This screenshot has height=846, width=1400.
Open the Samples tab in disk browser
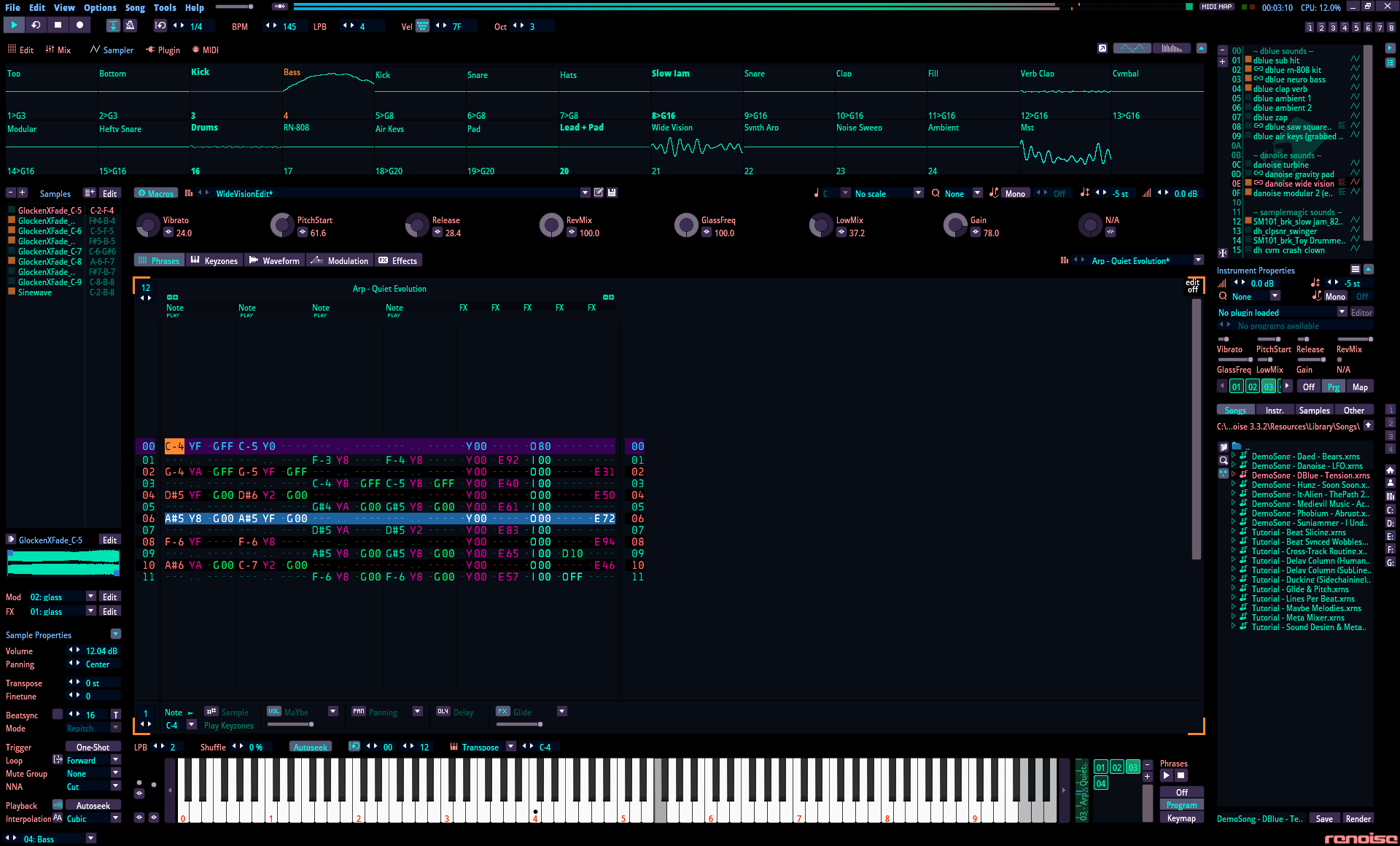tap(1314, 410)
